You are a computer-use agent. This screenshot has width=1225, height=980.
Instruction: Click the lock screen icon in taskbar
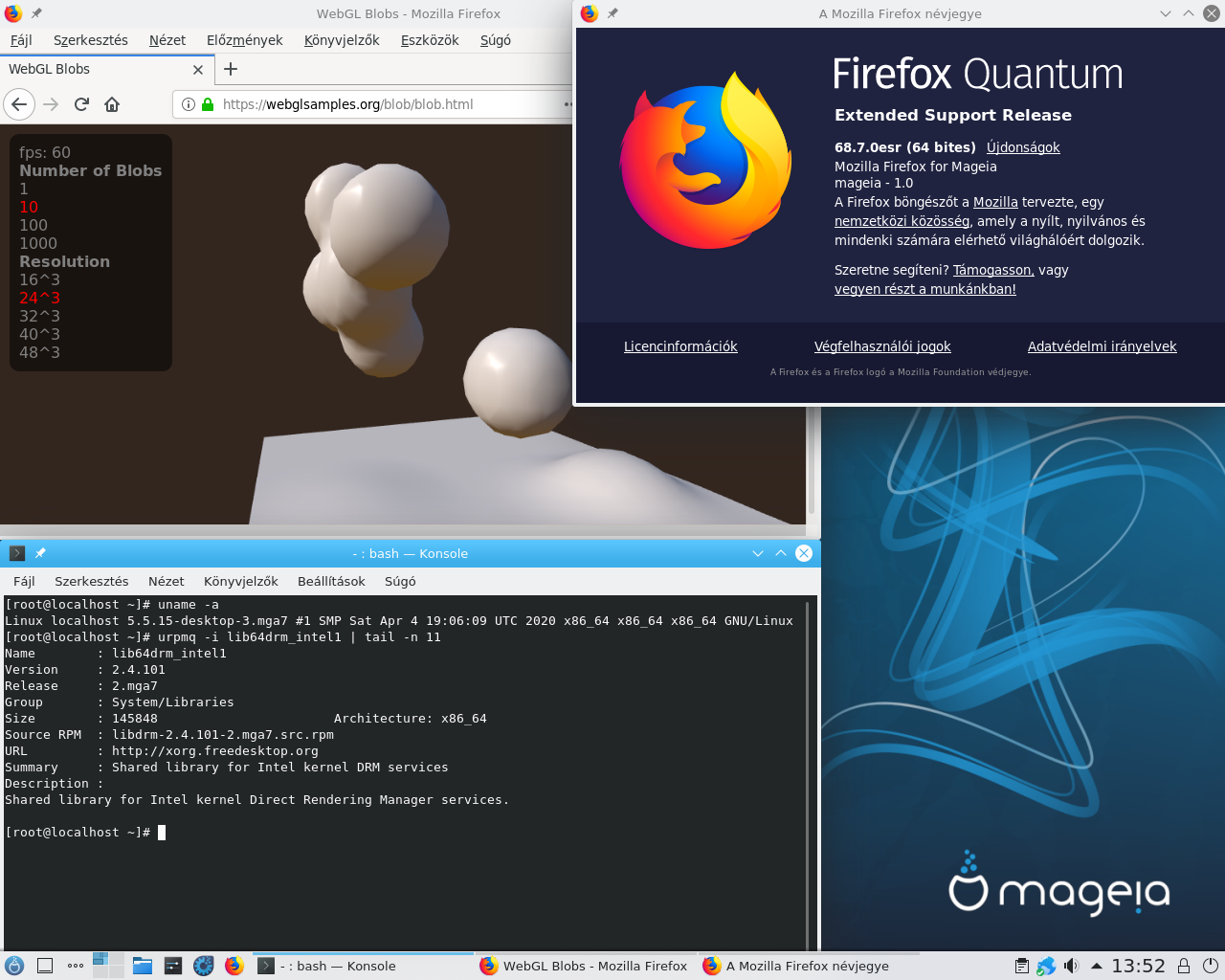[x=1184, y=966]
